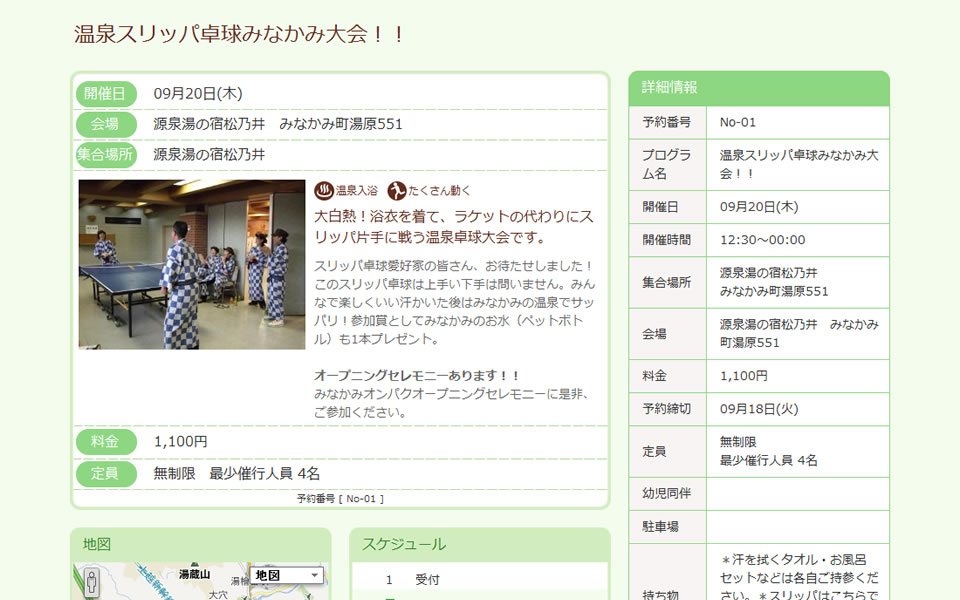Select date text 09月20日(木) in main card

tap(198, 94)
